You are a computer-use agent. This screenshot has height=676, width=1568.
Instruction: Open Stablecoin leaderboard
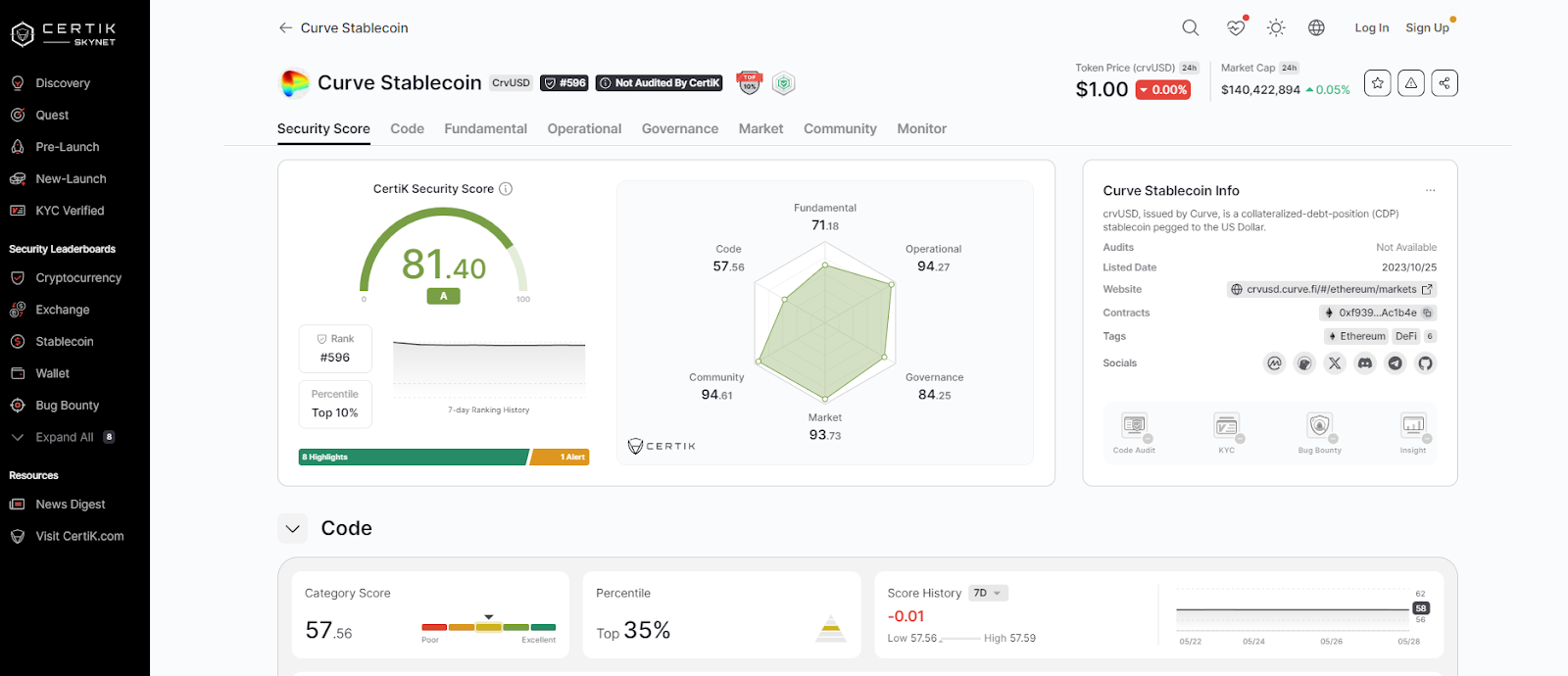click(x=64, y=341)
